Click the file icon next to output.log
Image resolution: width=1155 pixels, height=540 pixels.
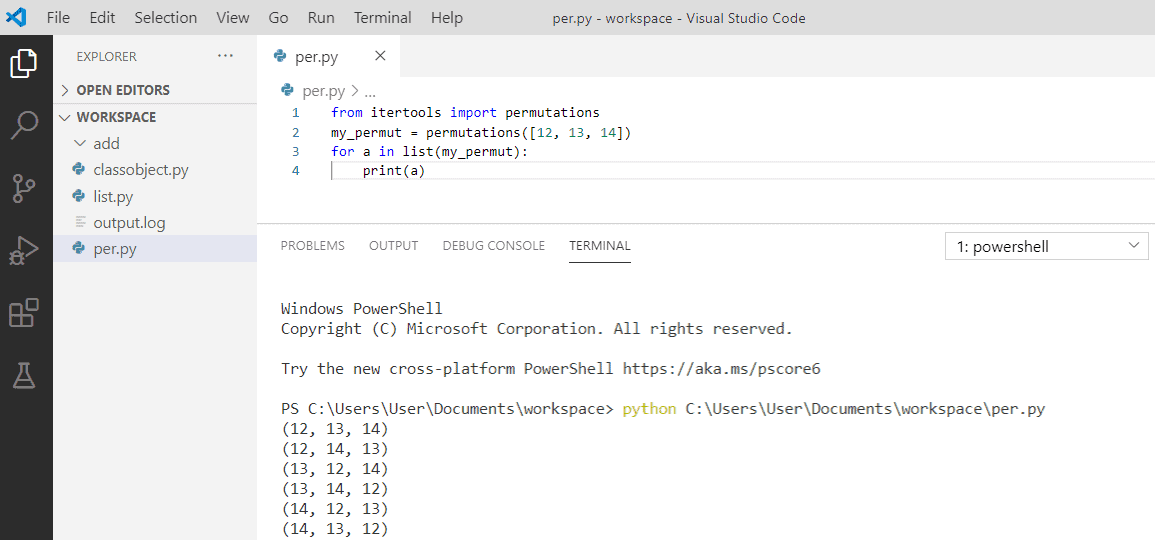click(80, 222)
